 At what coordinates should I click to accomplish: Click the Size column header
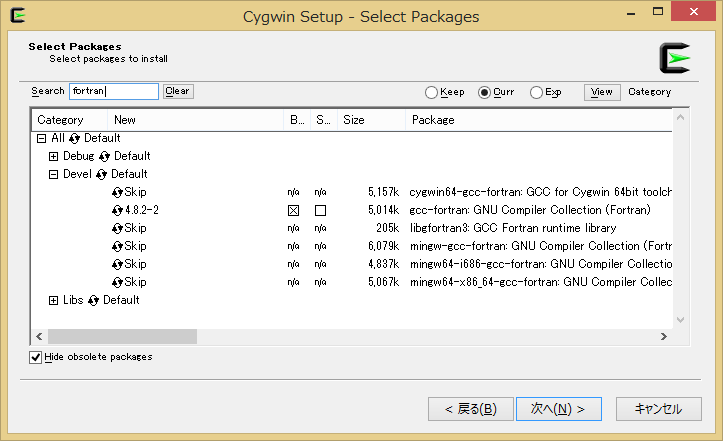[x=372, y=120]
